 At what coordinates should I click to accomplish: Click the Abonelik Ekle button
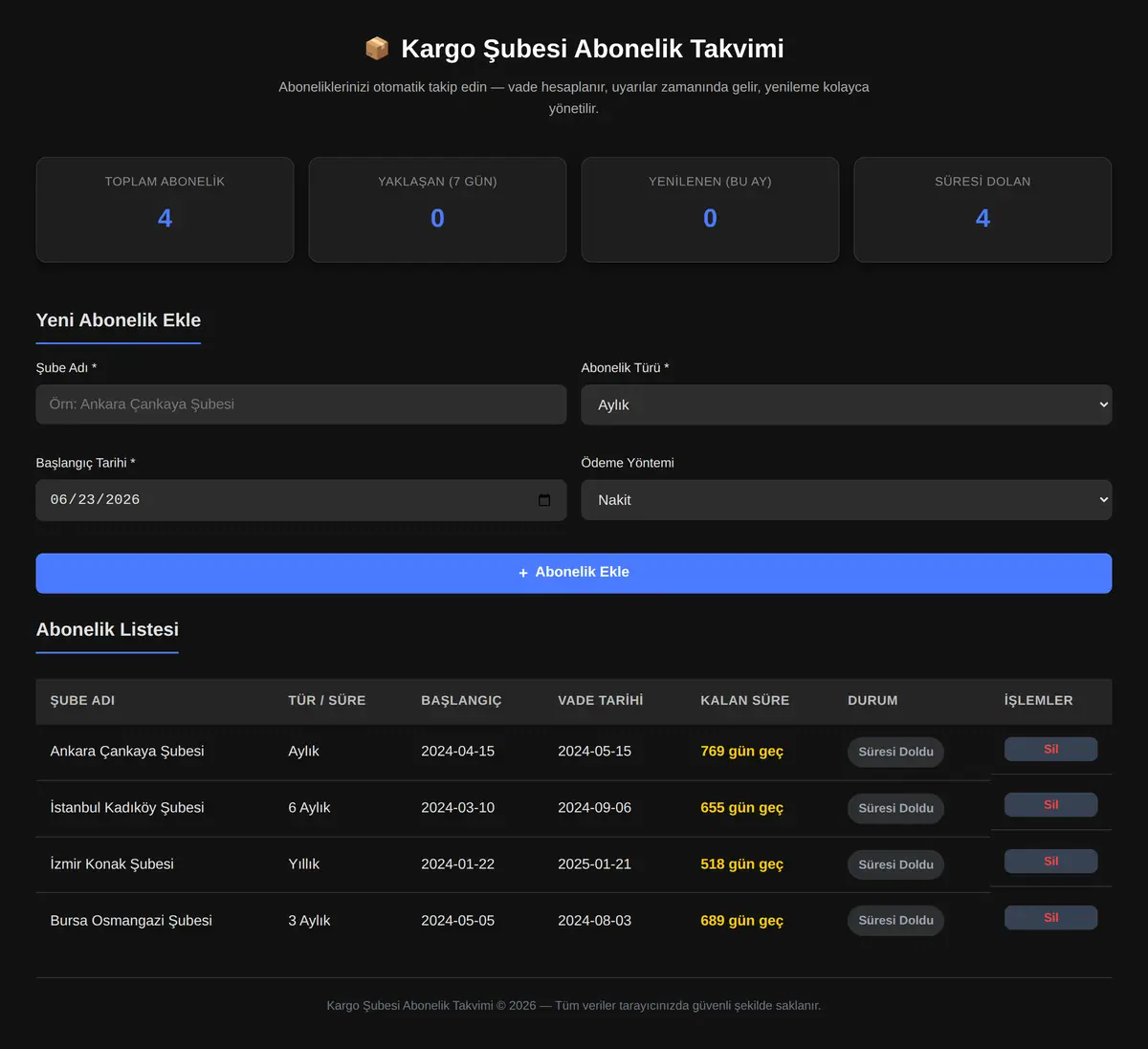pos(574,573)
